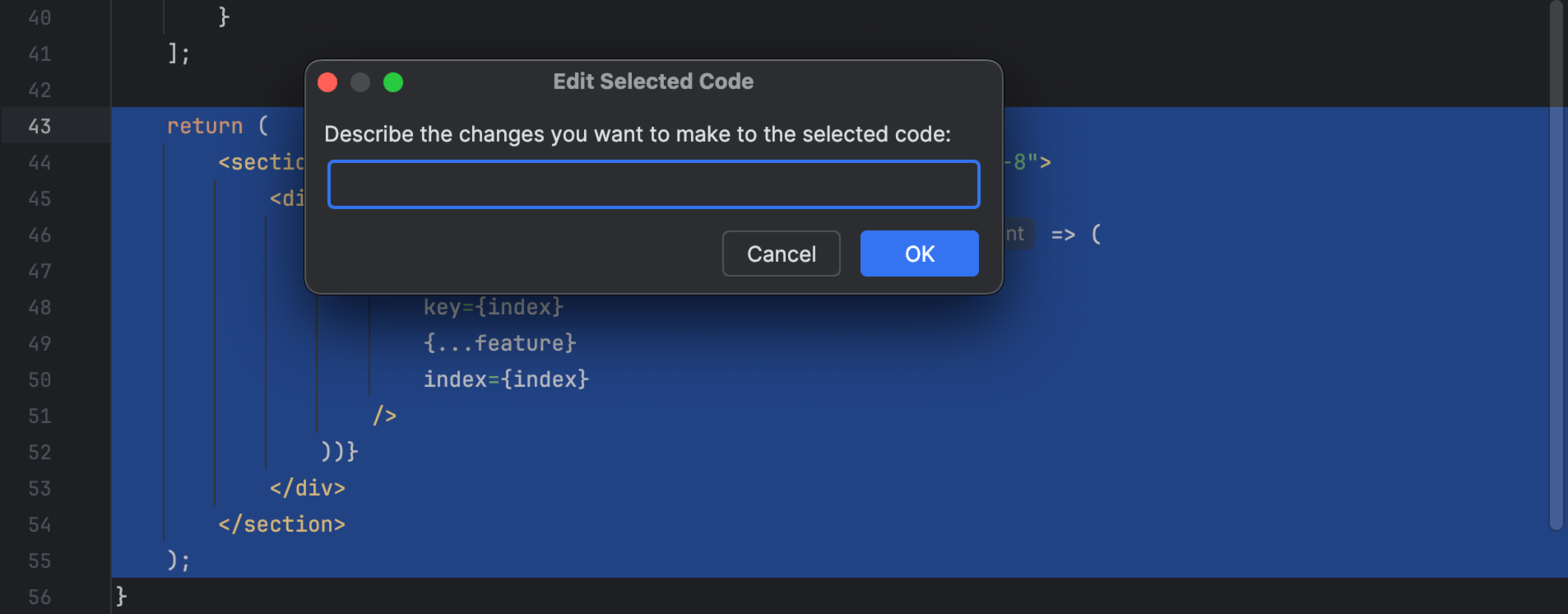Click line number 50 in the gutter
Screen dimensions: 1568x614
click(40, 380)
